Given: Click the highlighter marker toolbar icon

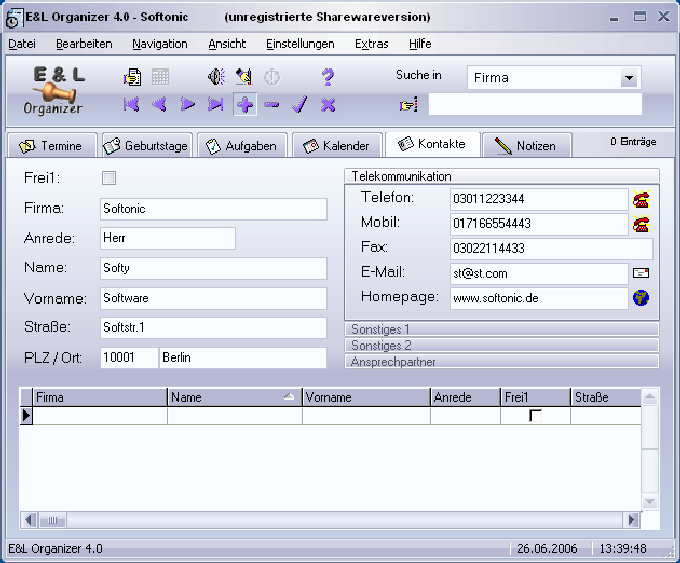Looking at the screenshot, I should 244,77.
